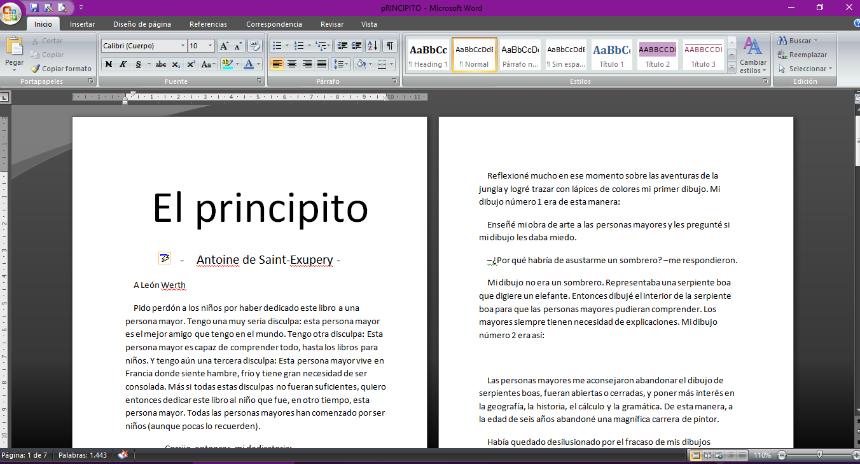Align text to the left

point(277,64)
